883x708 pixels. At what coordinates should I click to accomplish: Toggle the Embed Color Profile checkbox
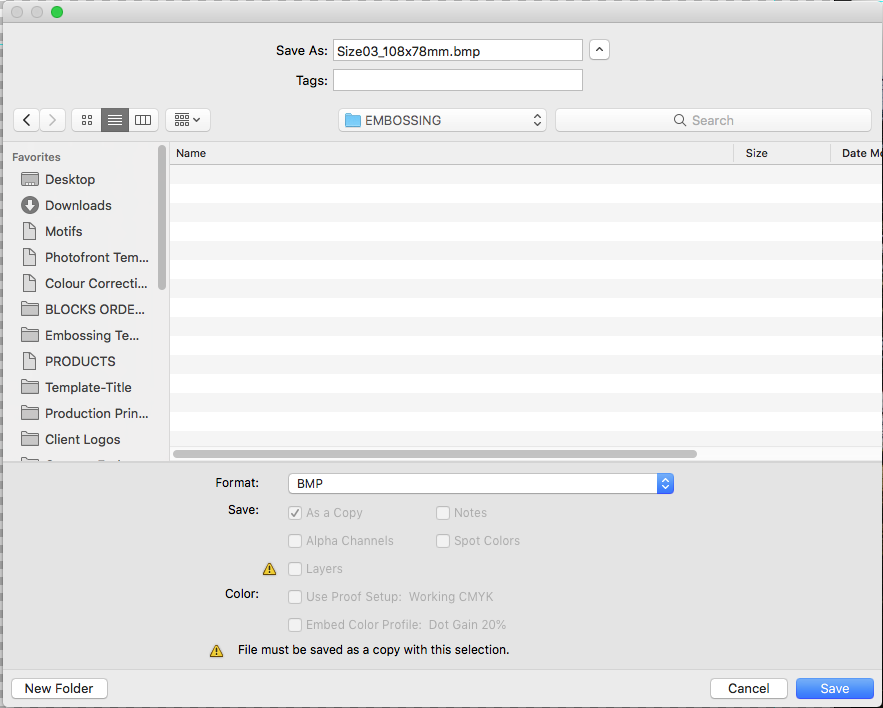[295, 625]
